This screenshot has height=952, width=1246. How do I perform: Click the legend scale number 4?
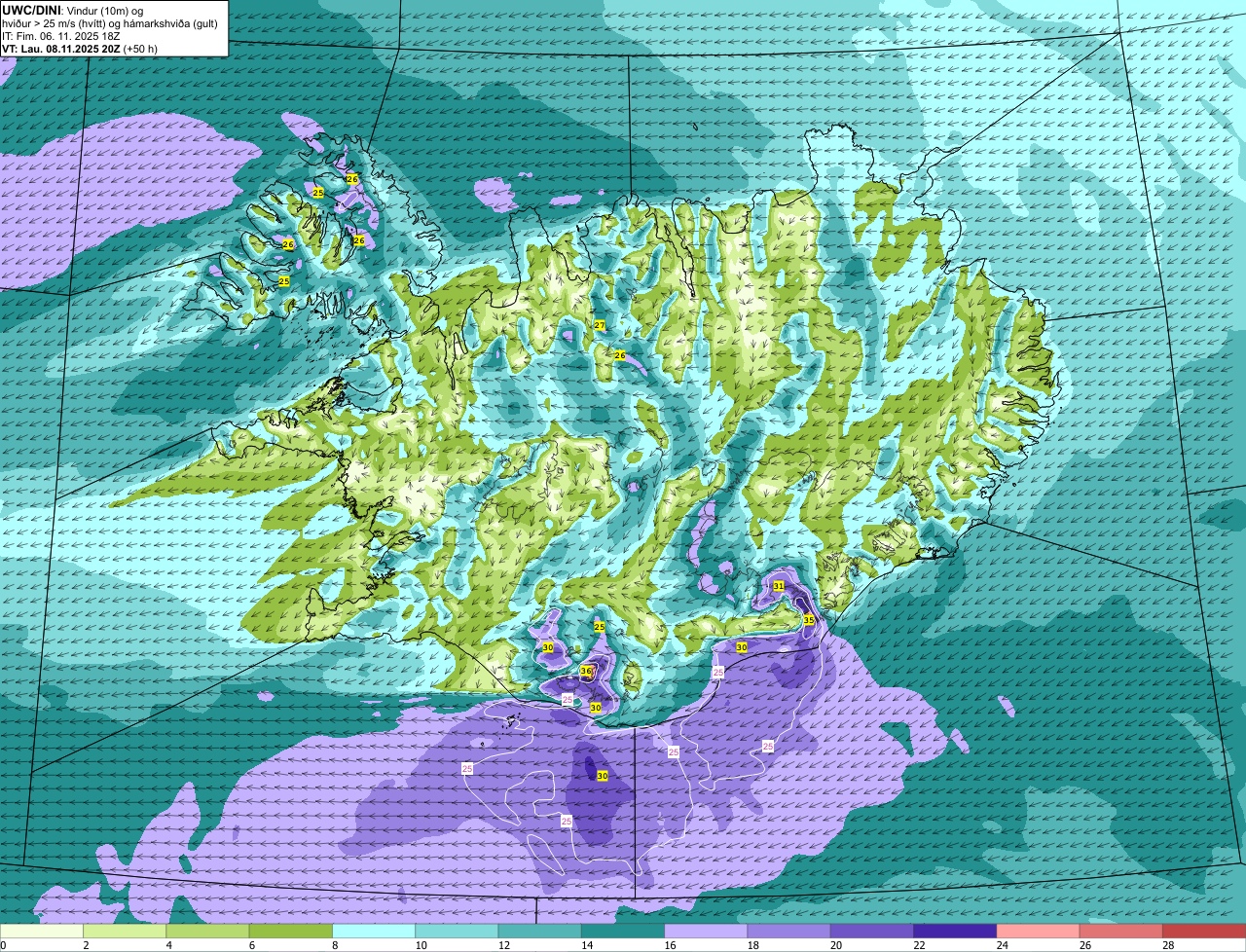(168, 945)
